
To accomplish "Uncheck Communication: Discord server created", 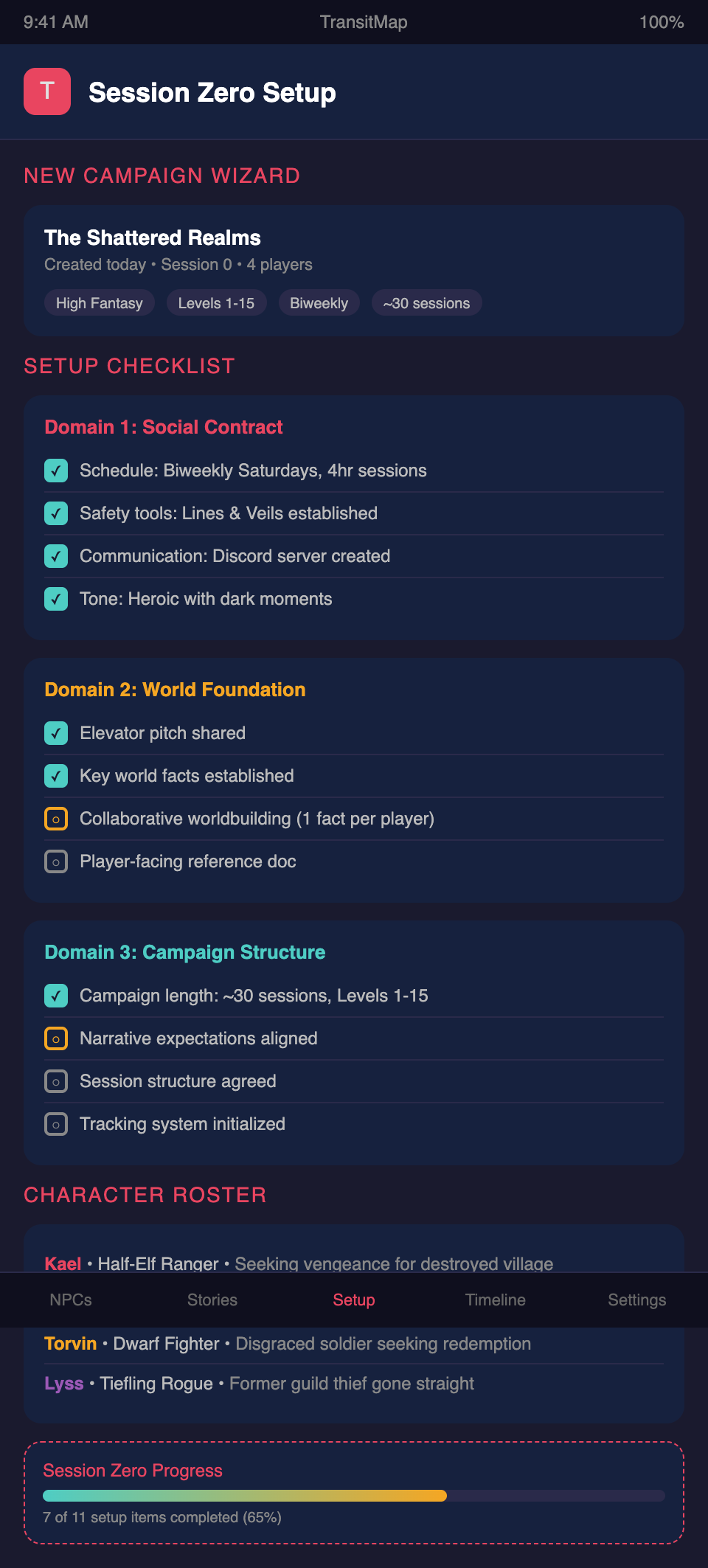I will coord(56,556).
